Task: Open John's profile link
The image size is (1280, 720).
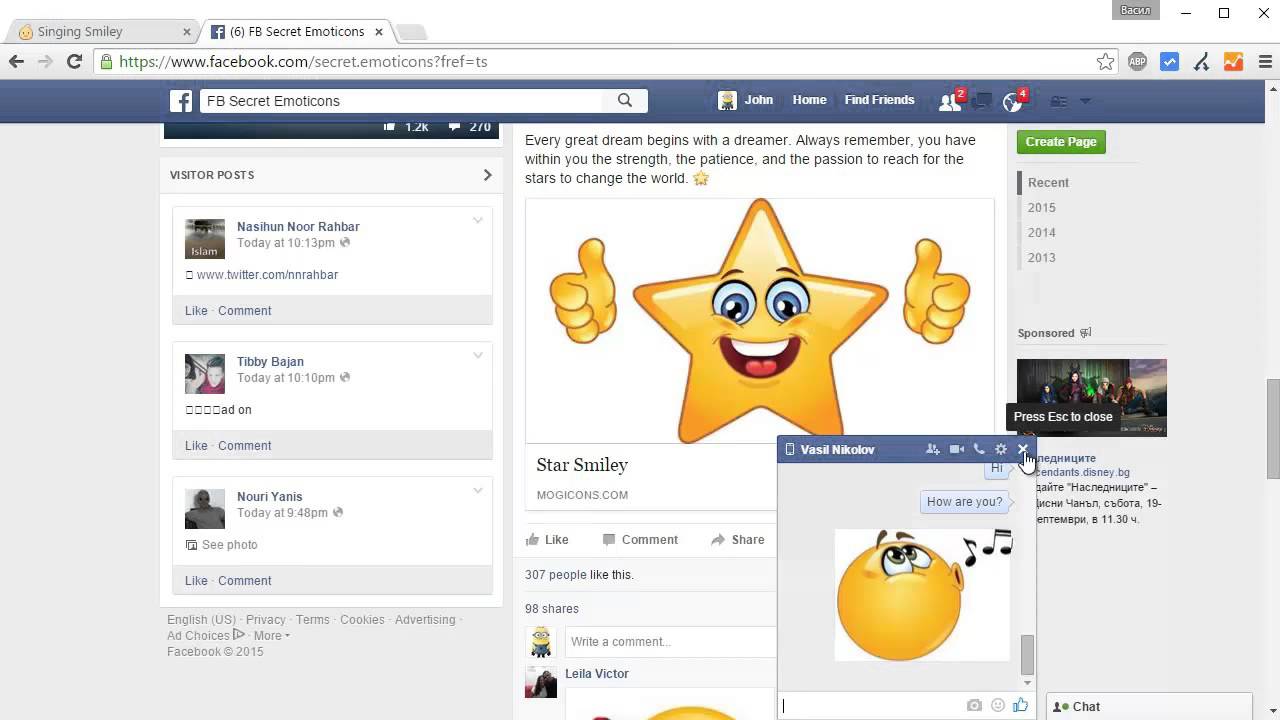Action: [x=747, y=100]
